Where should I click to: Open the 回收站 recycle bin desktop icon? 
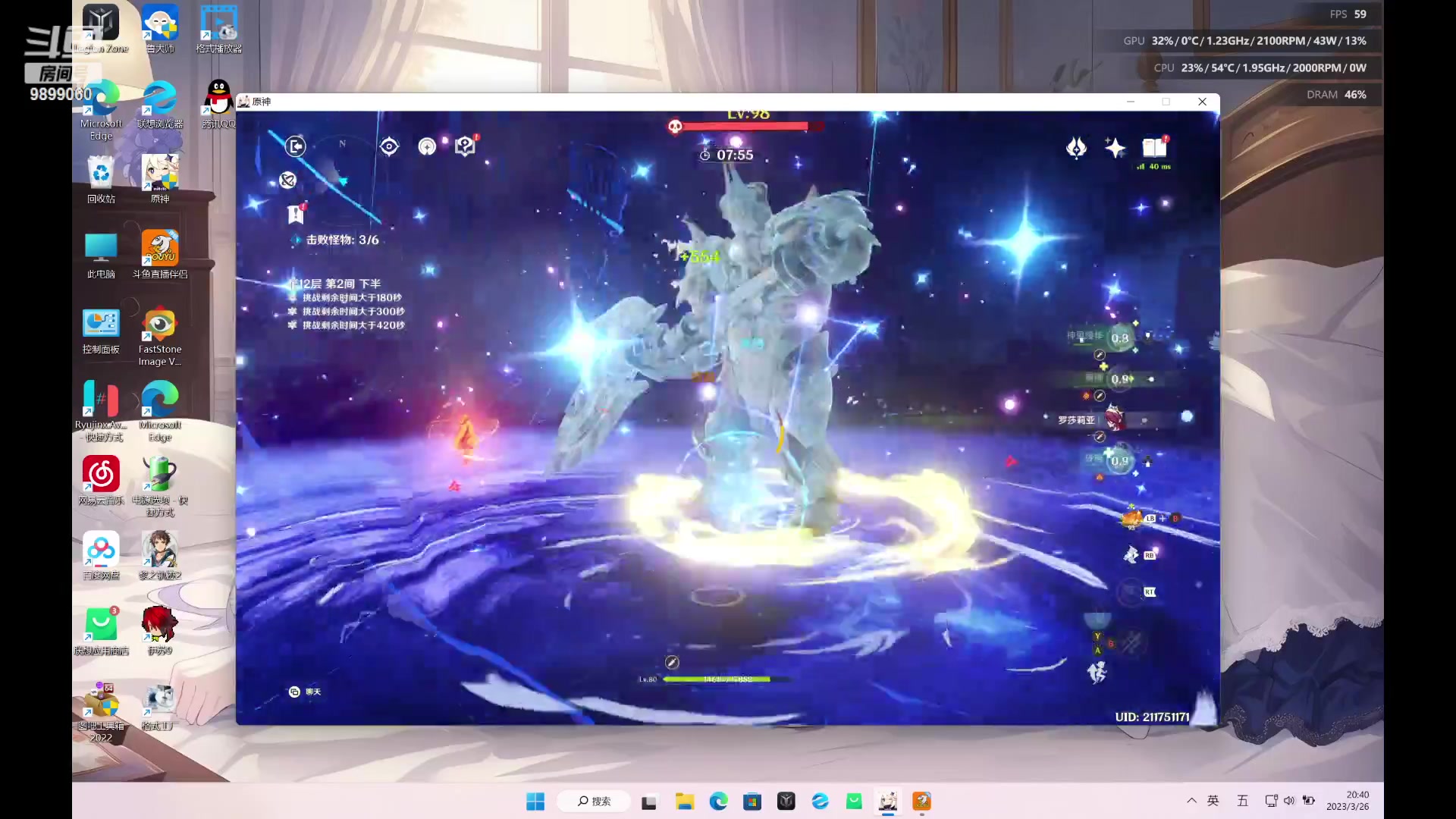click(101, 179)
